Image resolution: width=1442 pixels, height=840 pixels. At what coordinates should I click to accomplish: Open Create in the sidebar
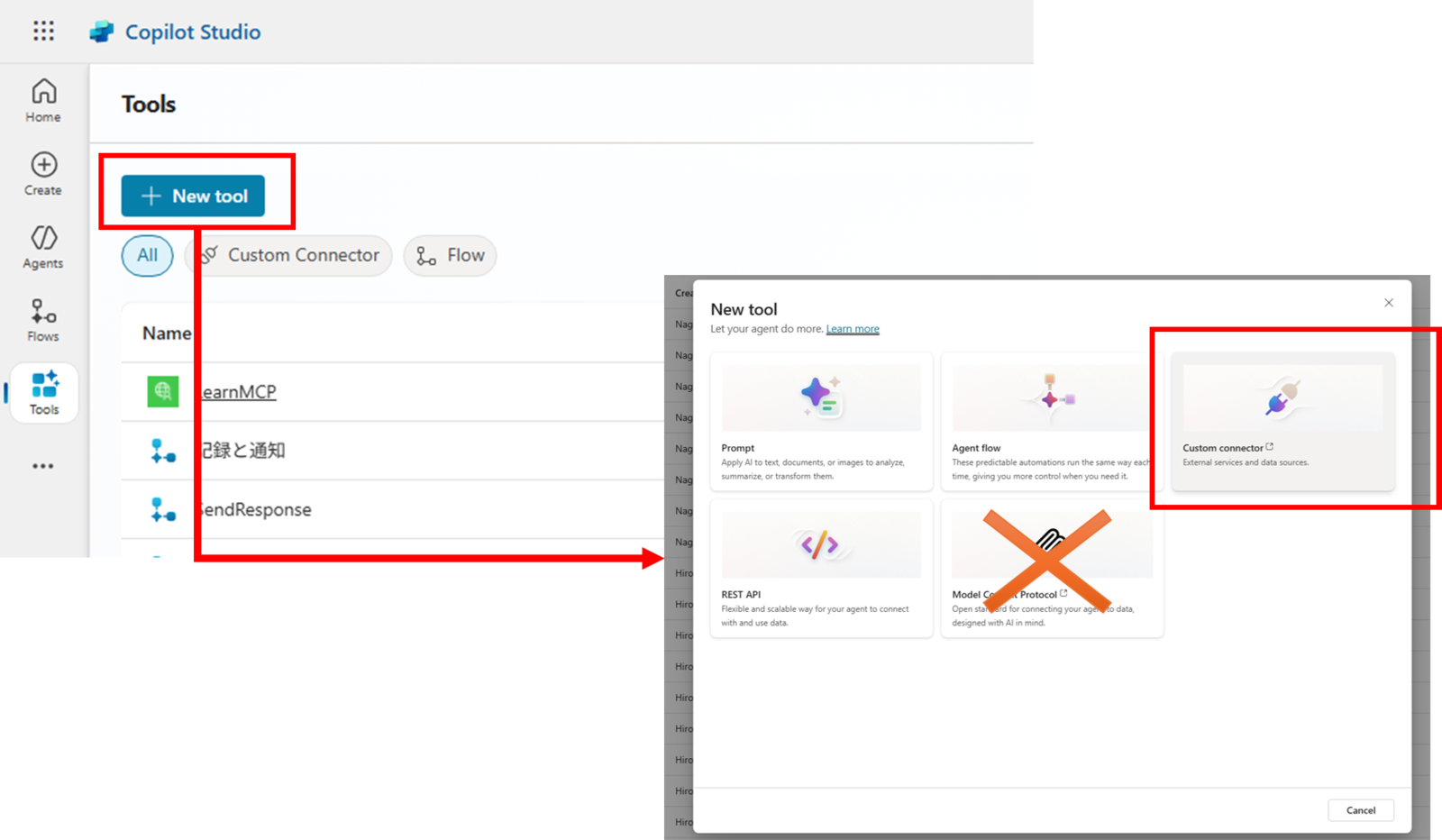(43, 174)
